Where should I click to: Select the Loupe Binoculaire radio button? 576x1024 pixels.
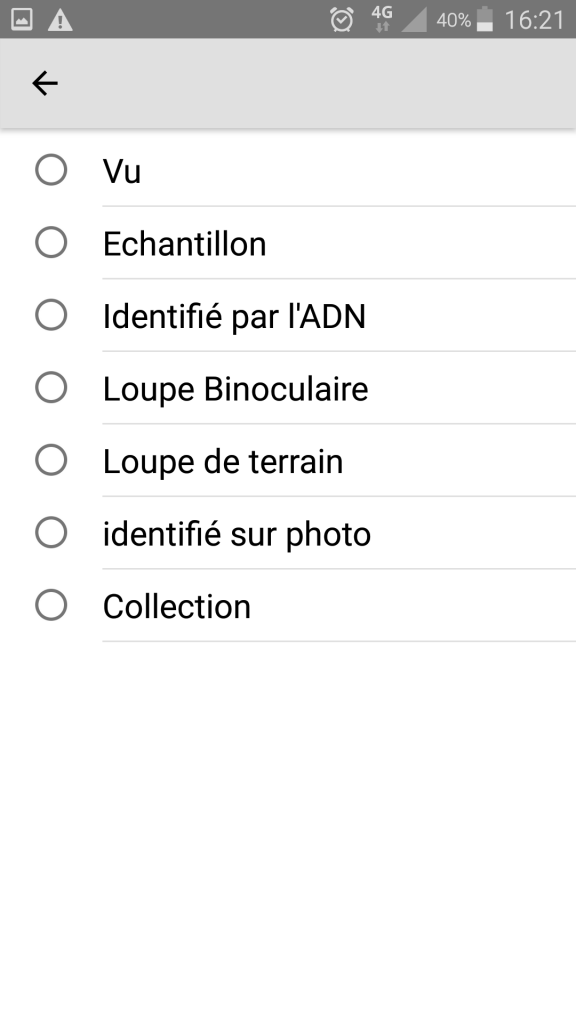(x=51, y=387)
